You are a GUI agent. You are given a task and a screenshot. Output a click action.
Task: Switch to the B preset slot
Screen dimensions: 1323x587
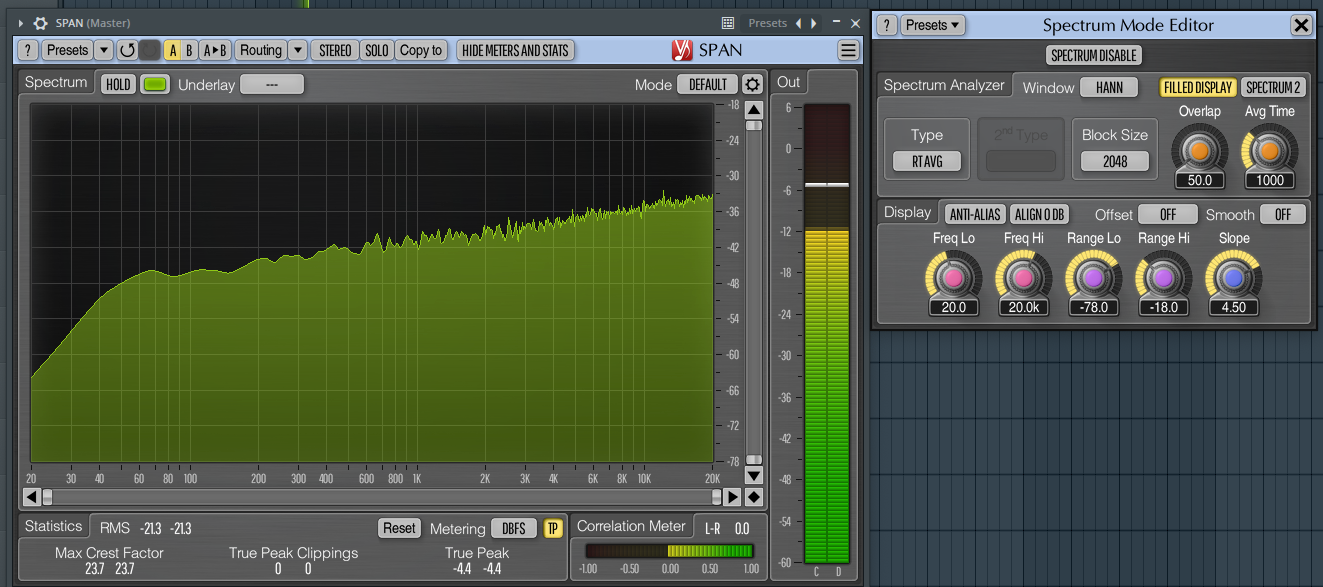pyautogui.click(x=187, y=49)
